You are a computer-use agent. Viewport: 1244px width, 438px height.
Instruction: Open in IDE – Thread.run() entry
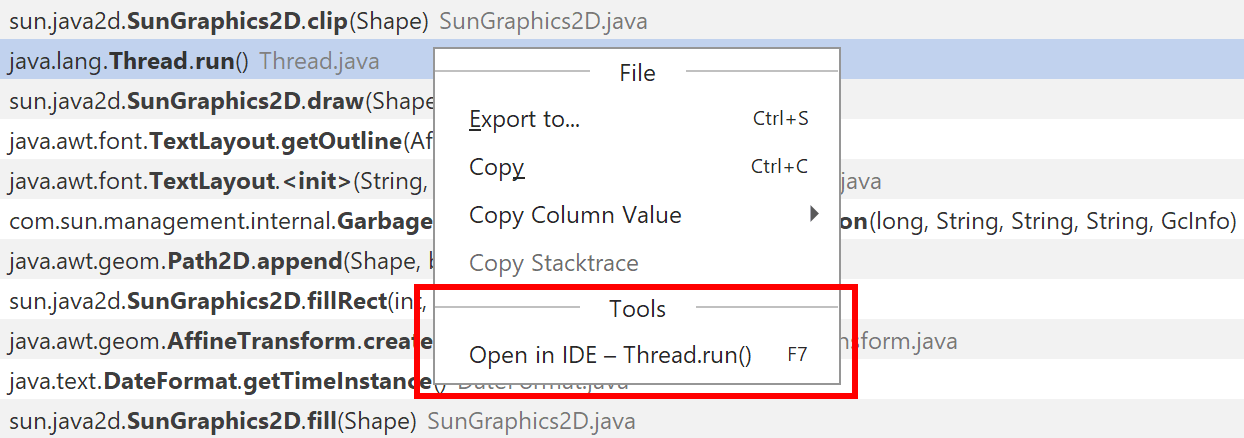click(637, 355)
